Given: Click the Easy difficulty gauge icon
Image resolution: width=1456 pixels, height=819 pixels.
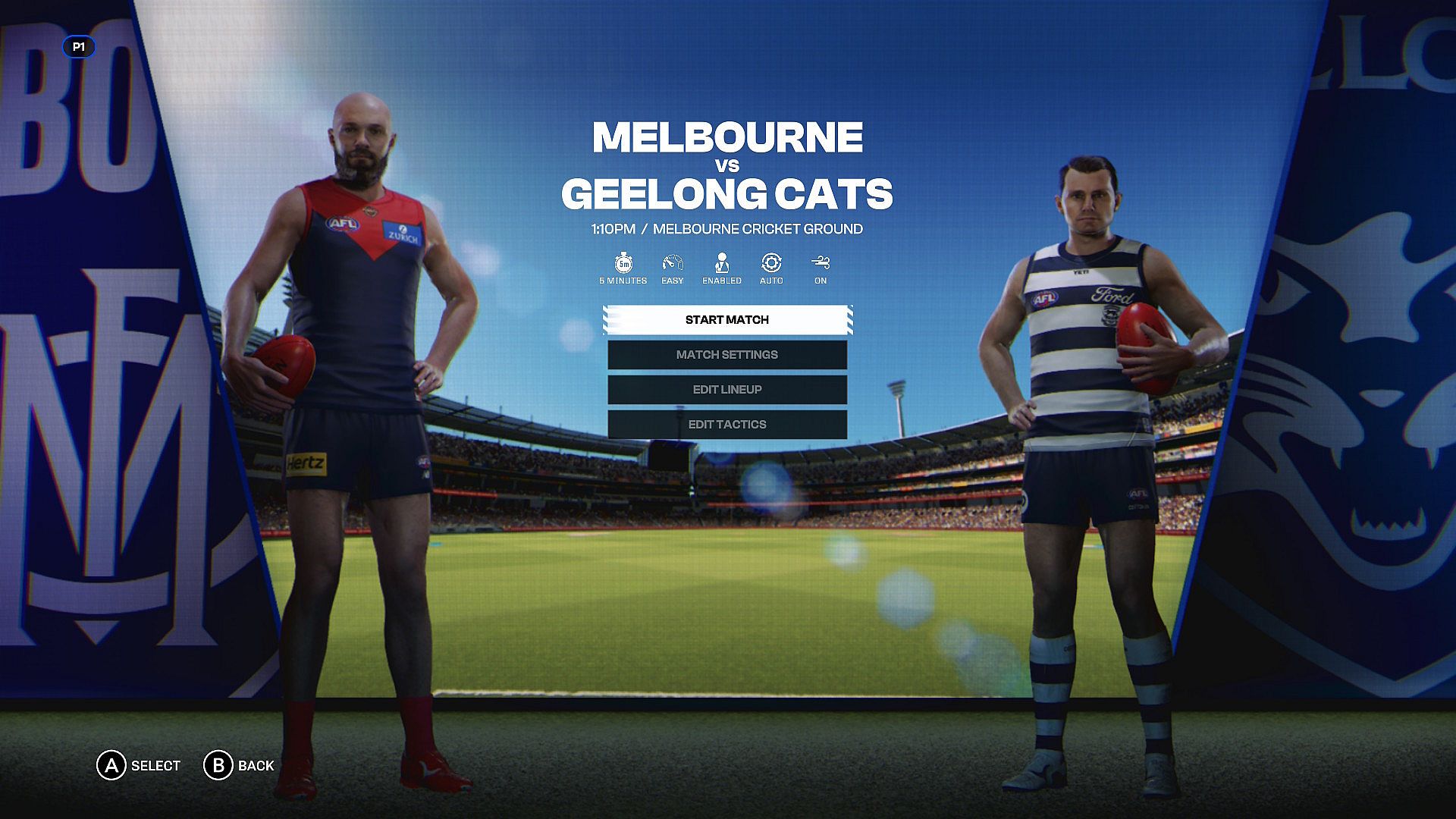Looking at the screenshot, I should click(673, 263).
